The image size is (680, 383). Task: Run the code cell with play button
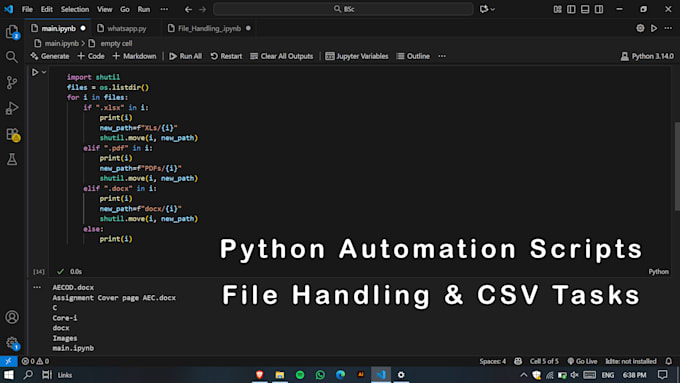tap(35, 72)
